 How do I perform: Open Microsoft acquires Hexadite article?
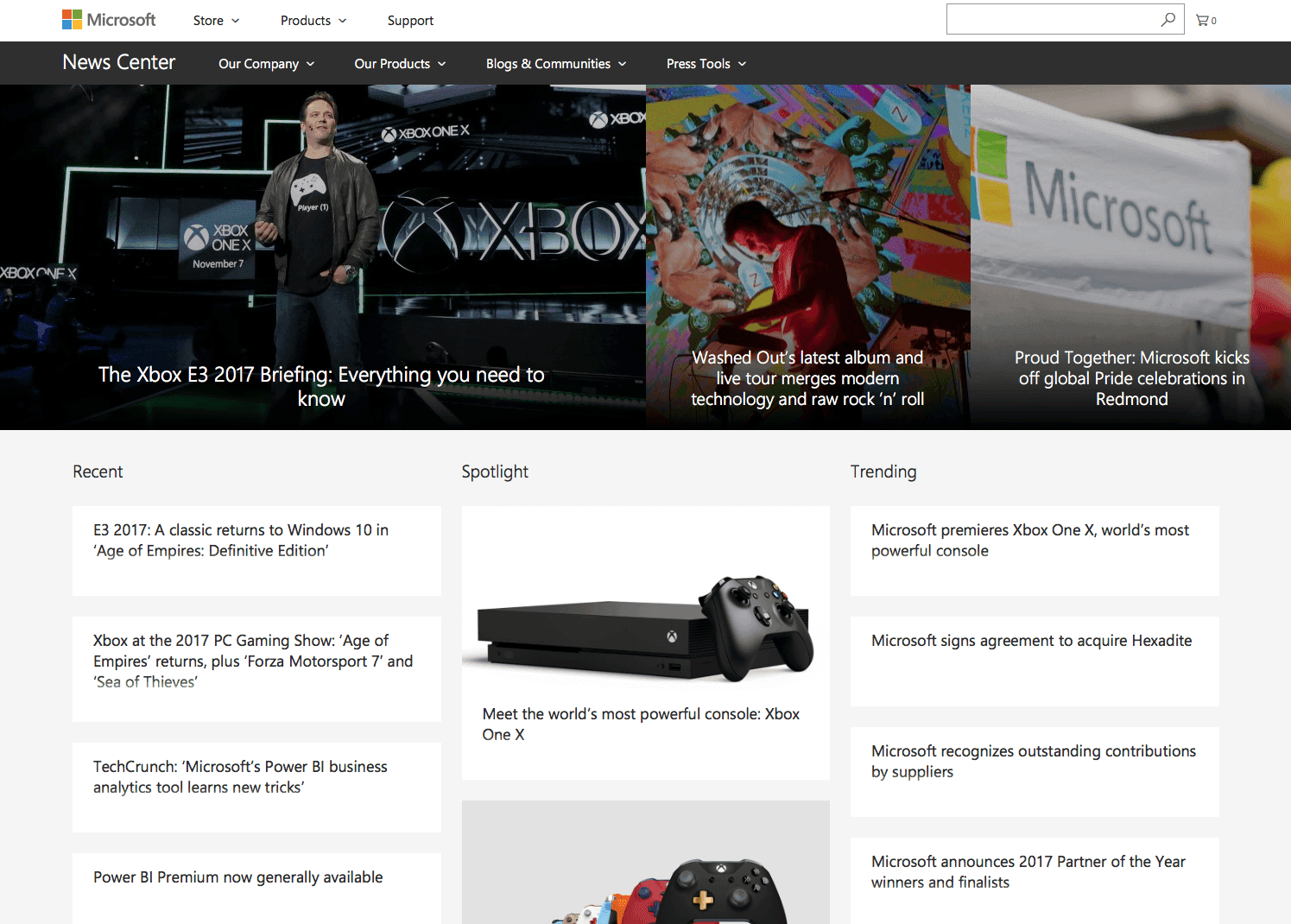pos(1031,641)
